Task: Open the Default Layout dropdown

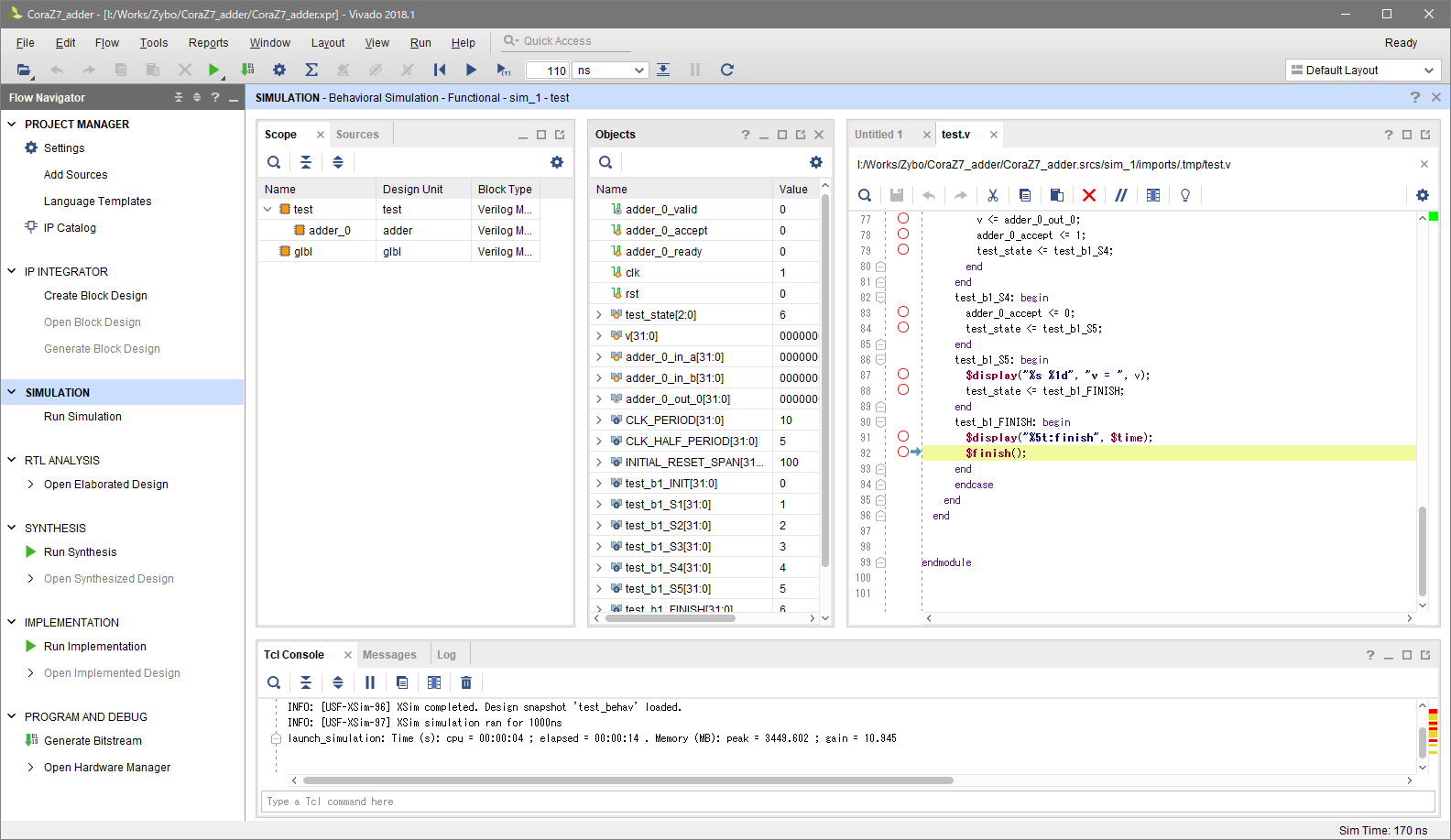Action: (x=1362, y=71)
